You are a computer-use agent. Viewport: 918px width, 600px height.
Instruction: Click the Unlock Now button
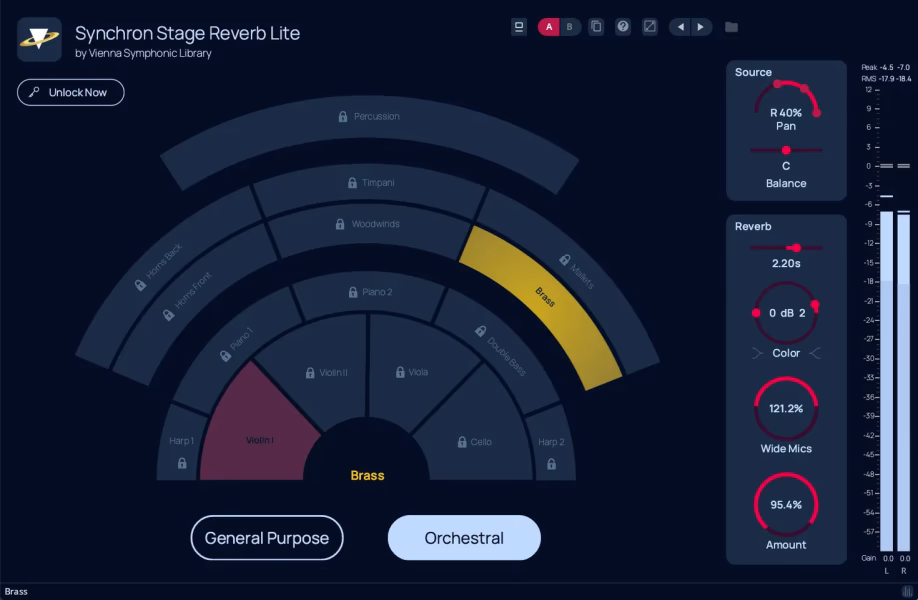(x=71, y=93)
